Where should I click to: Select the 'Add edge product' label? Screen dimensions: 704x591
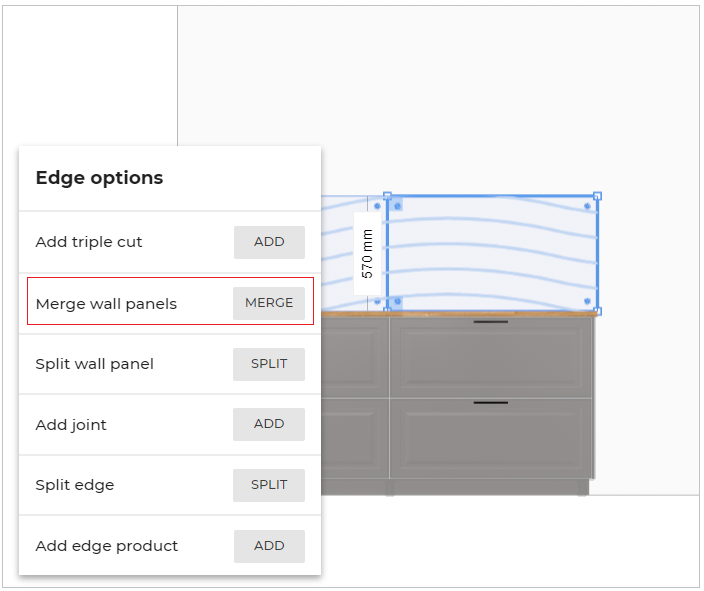tap(107, 546)
